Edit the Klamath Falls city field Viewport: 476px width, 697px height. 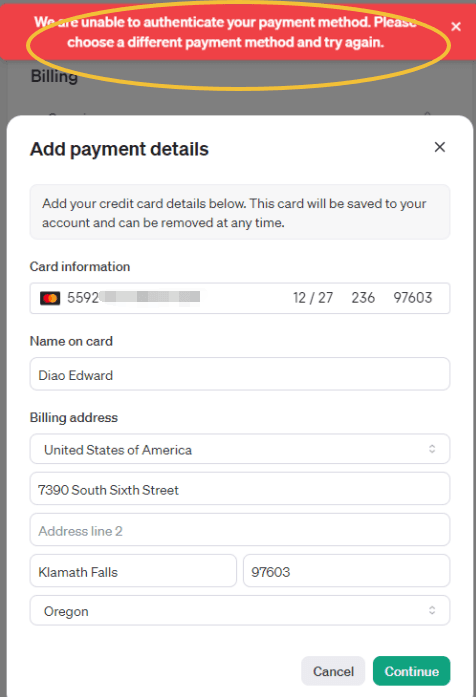(x=133, y=571)
